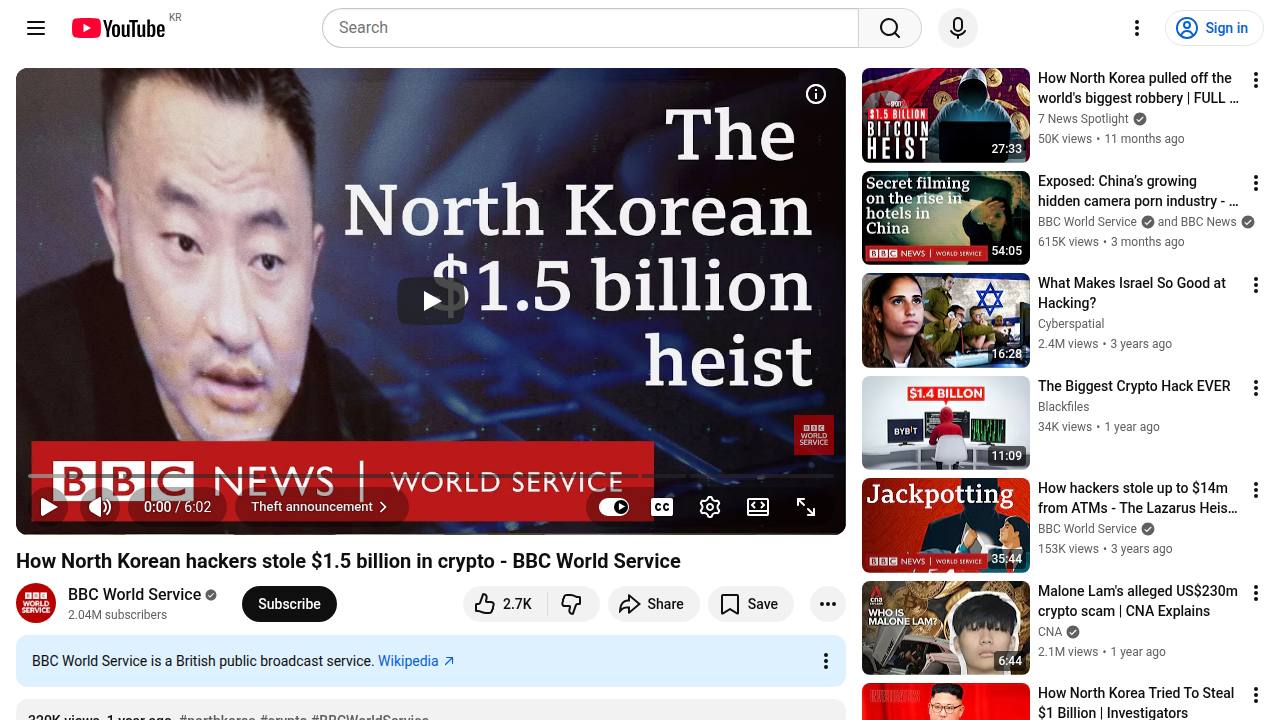Like the video, 2.7K
This screenshot has width=1280, height=720.
[505, 604]
